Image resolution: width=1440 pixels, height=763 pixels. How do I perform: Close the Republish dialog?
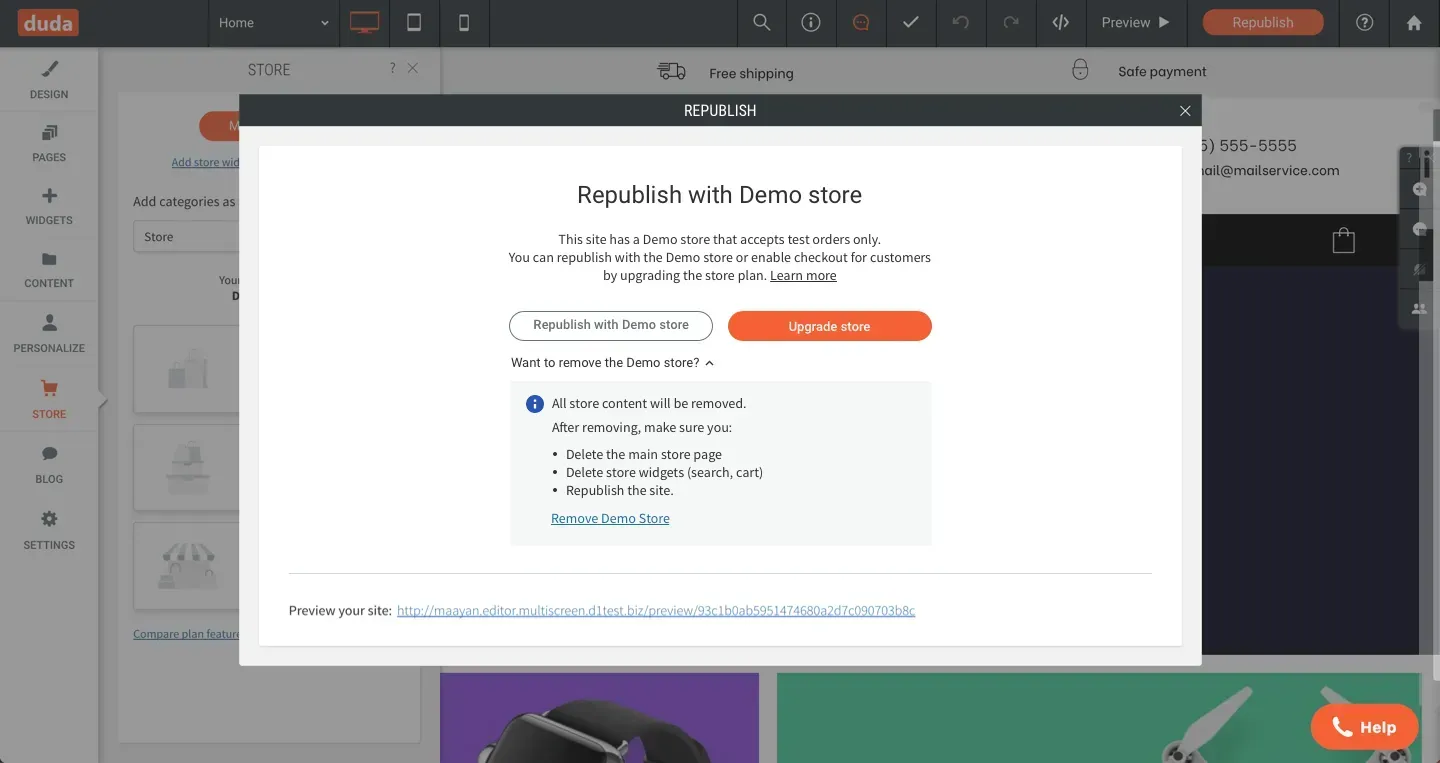[1185, 111]
